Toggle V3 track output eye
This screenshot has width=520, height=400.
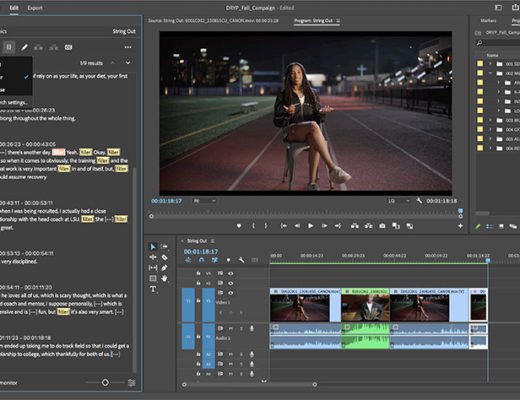click(231, 273)
